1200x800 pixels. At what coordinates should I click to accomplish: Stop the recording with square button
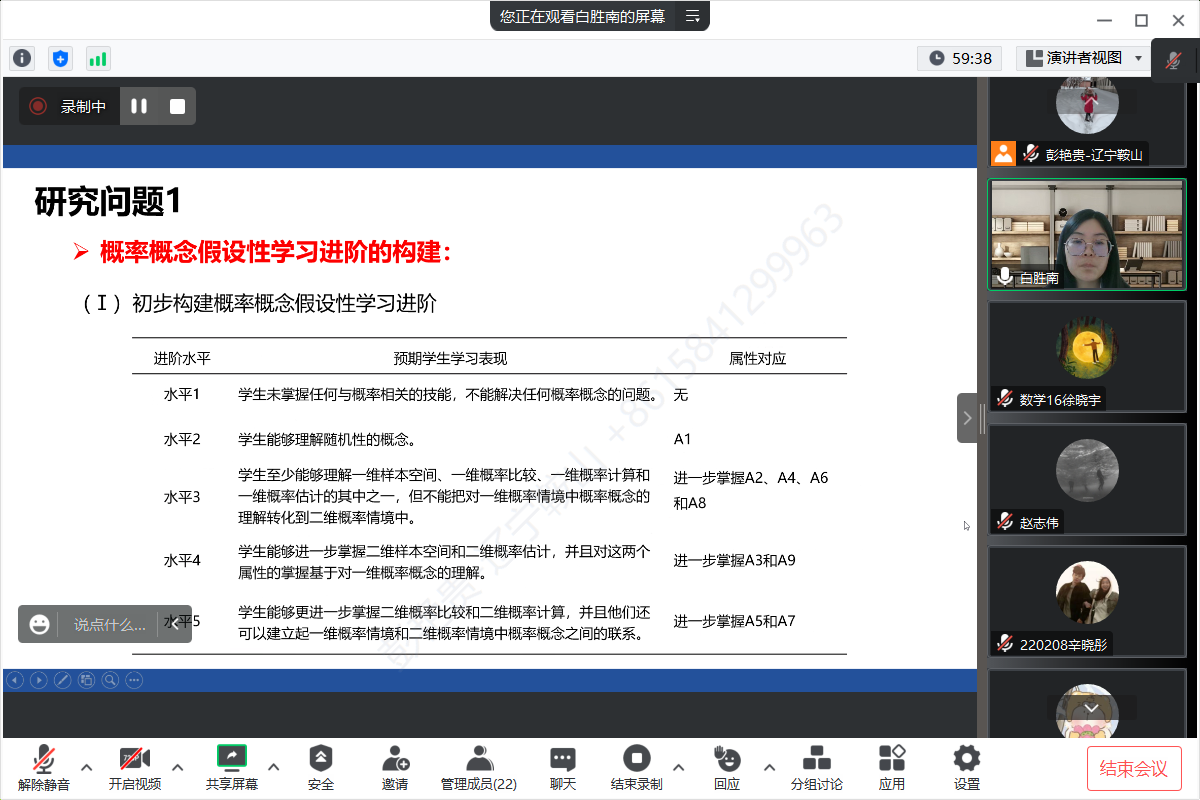[177, 106]
